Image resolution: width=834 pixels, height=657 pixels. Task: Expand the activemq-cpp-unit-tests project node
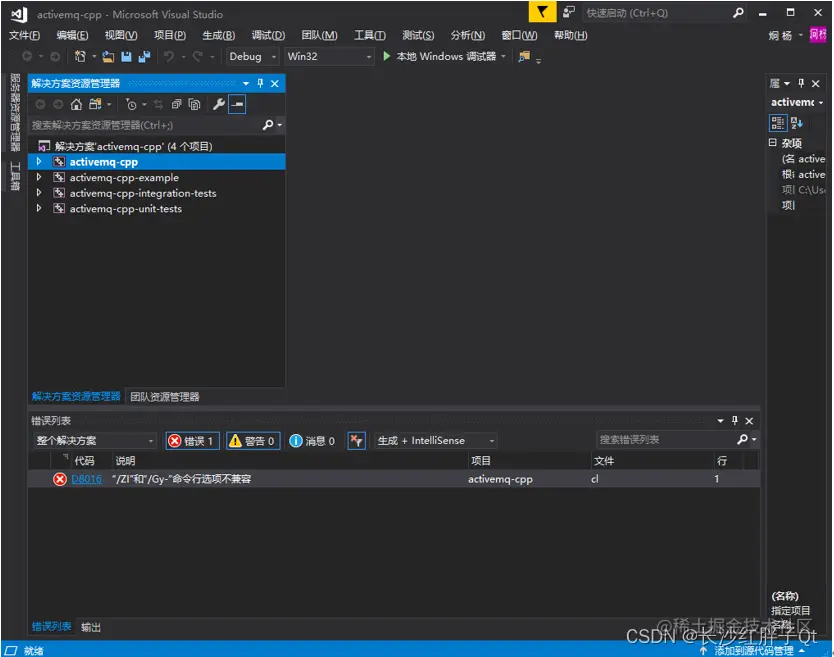[39, 208]
